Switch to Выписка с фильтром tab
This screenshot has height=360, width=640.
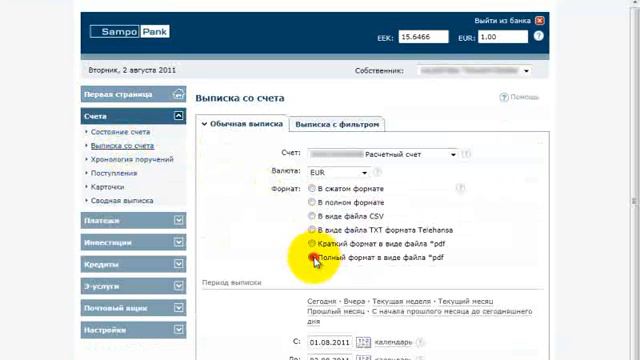pyautogui.click(x=337, y=124)
